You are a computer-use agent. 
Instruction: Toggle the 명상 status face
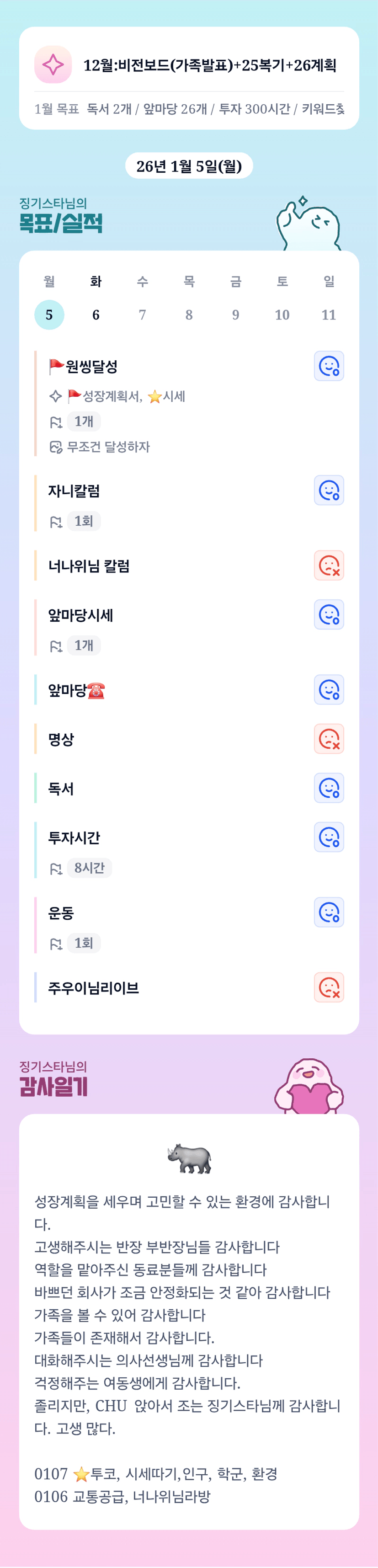click(329, 739)
